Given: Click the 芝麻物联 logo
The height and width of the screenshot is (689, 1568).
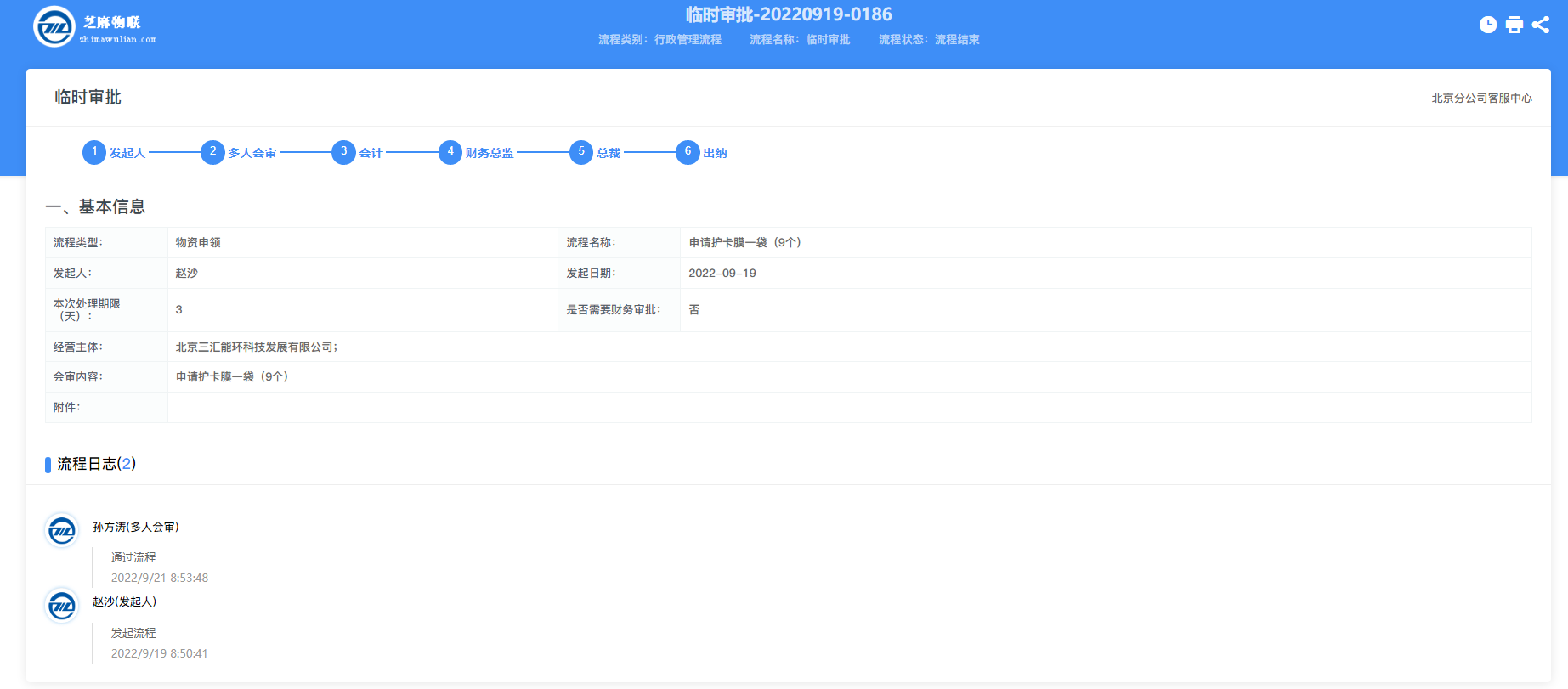Looking at the screenshot, I should point(54,27).
